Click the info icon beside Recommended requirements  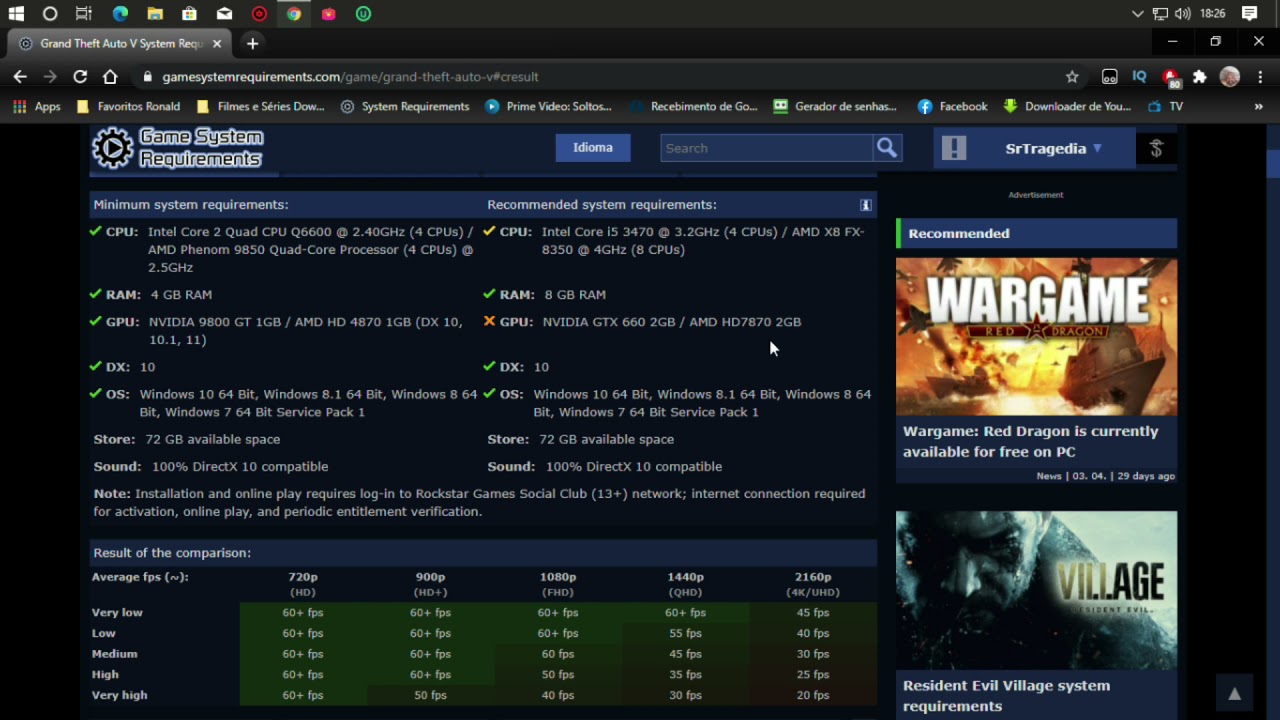click(x=866, y=205)
